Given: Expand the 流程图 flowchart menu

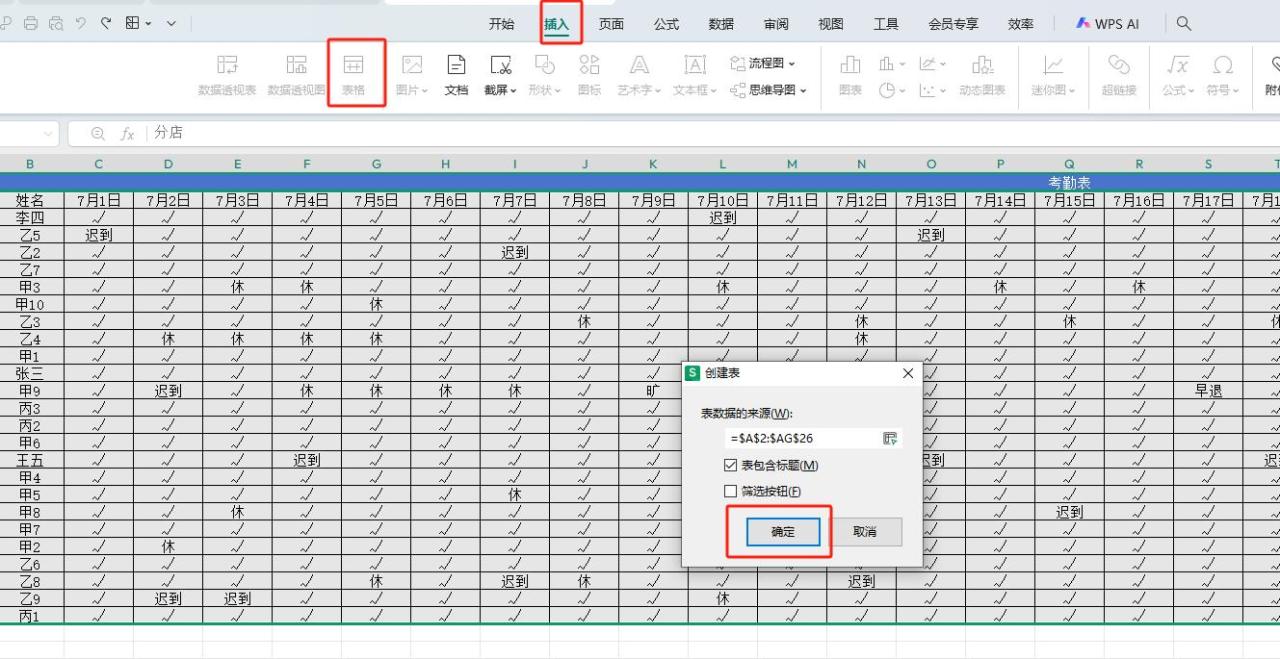Looking at the screenshot, I should (x=763, y=63).
